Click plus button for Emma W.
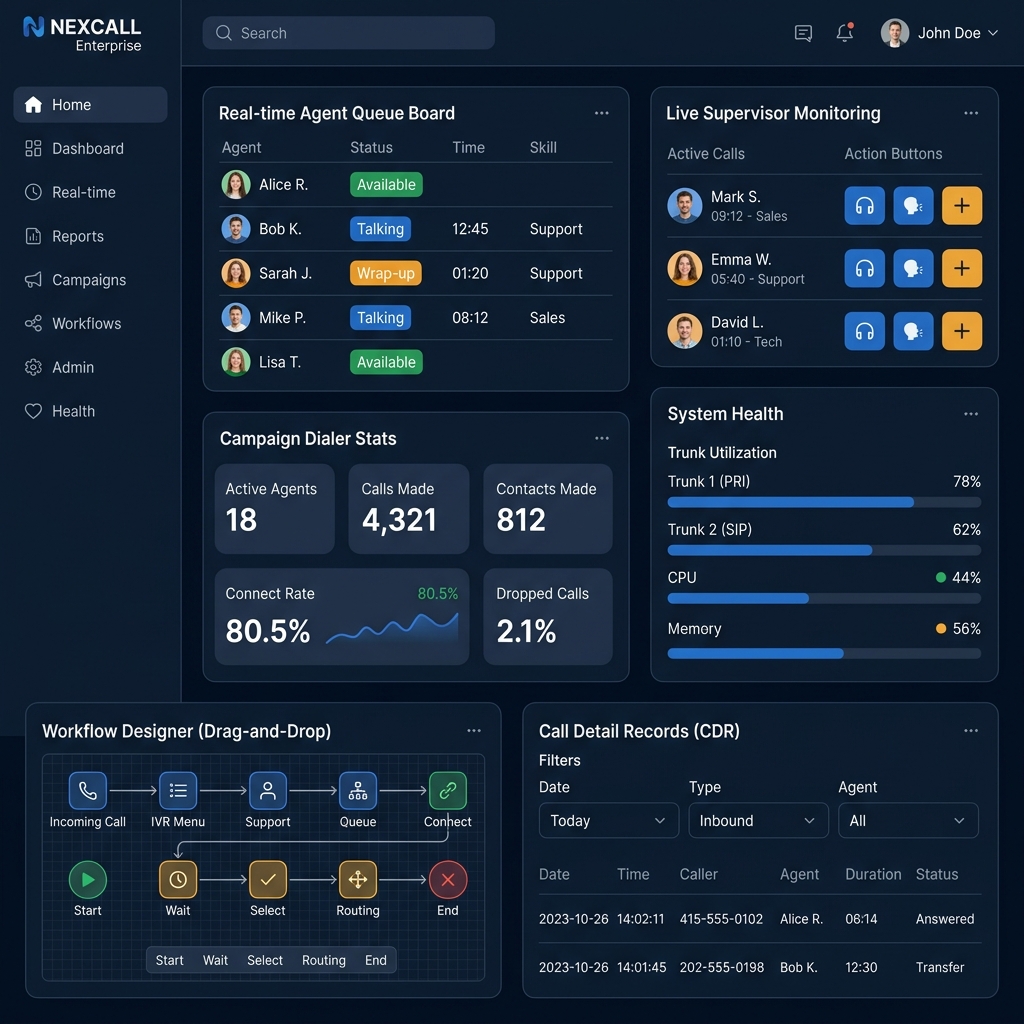The height and width of the screenshot is (1024, 1024). click(961, 268)
